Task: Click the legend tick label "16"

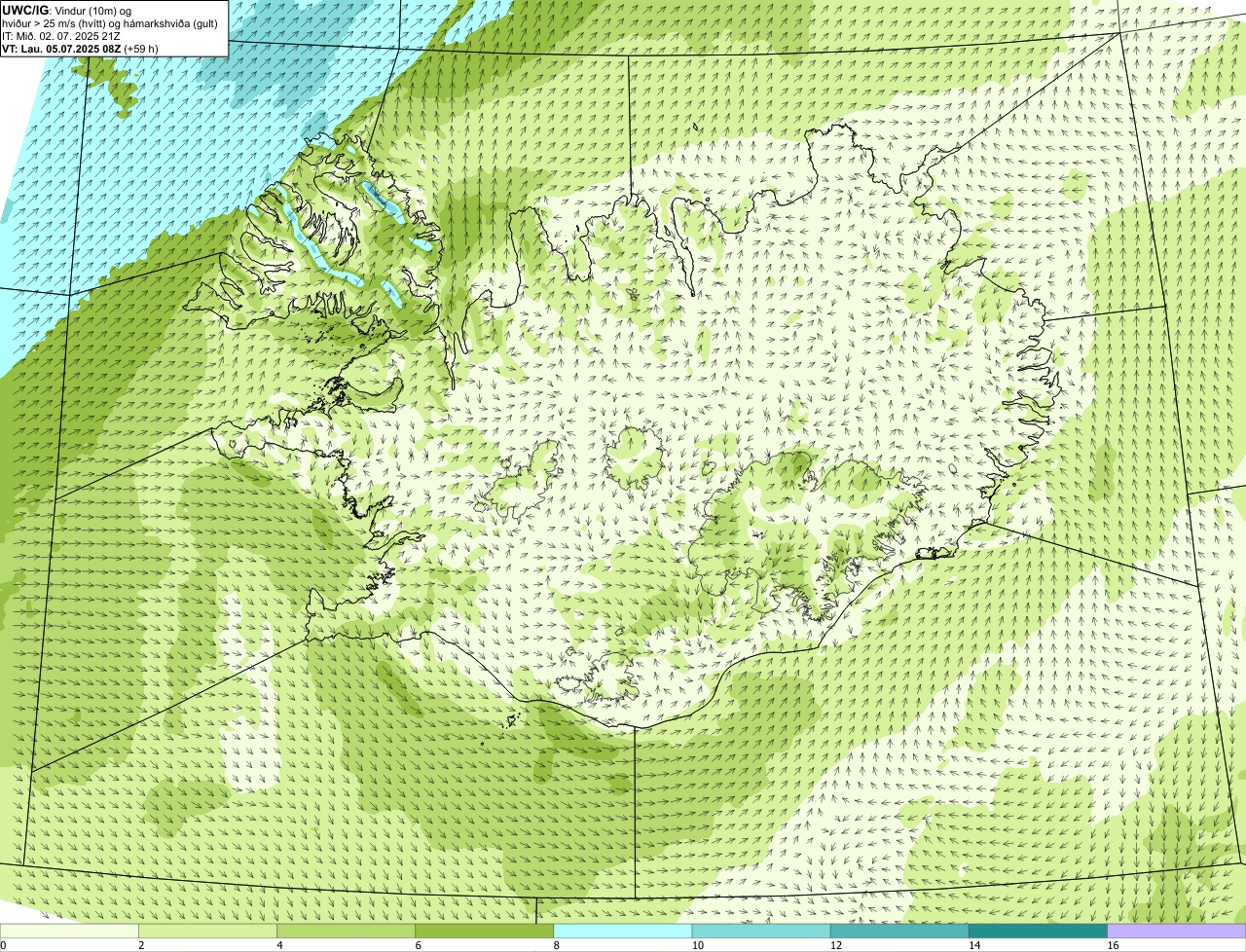Action: point(1113,945)
